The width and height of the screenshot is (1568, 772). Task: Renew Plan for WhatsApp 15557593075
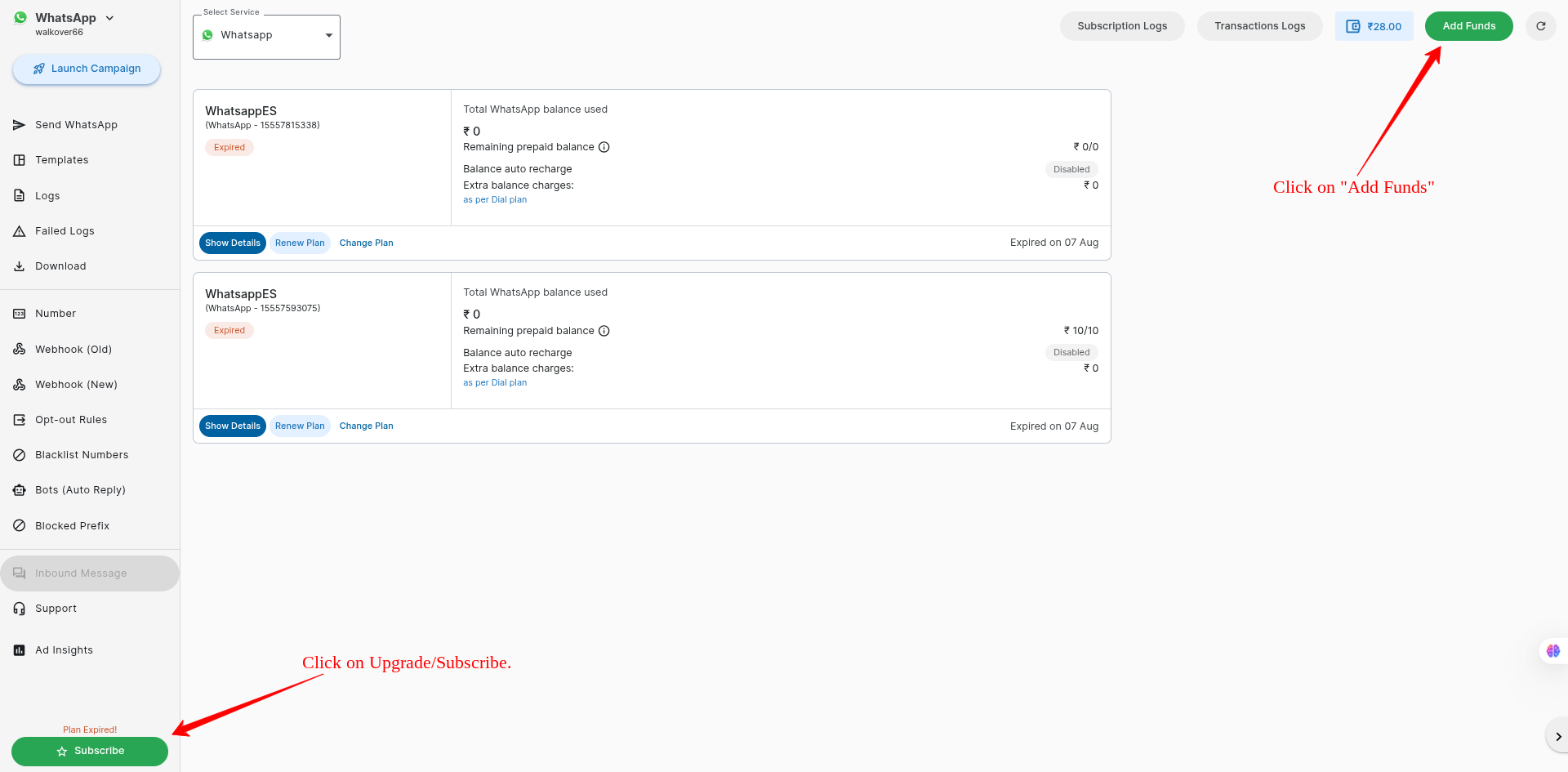click(x=300, y=426)
